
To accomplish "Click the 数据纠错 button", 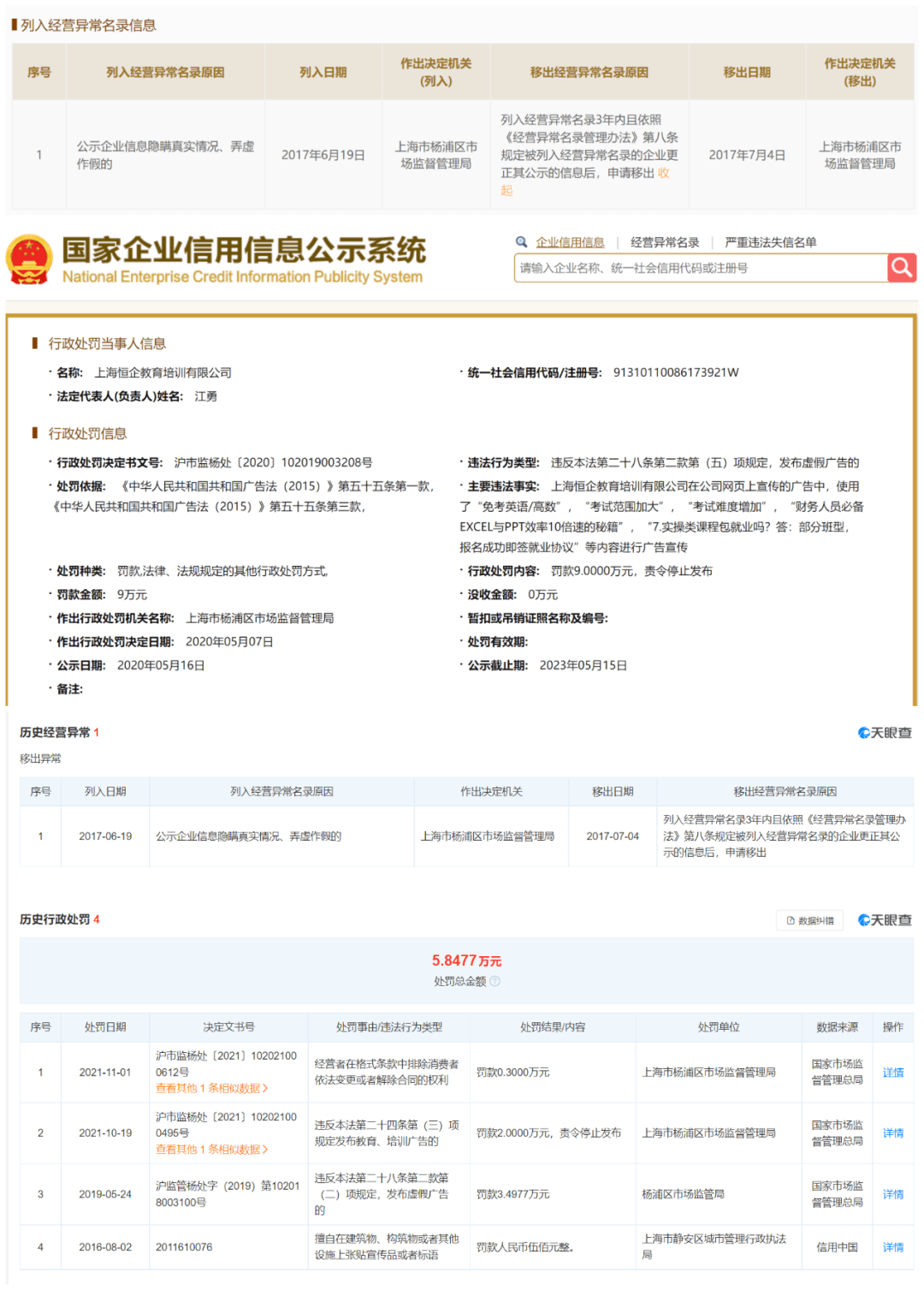I will 811,920.
